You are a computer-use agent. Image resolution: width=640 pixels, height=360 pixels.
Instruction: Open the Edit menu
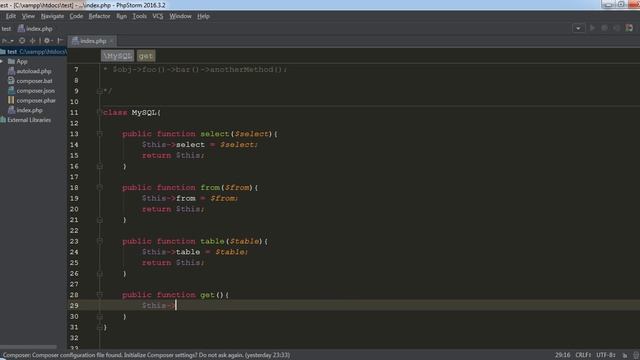11,16
